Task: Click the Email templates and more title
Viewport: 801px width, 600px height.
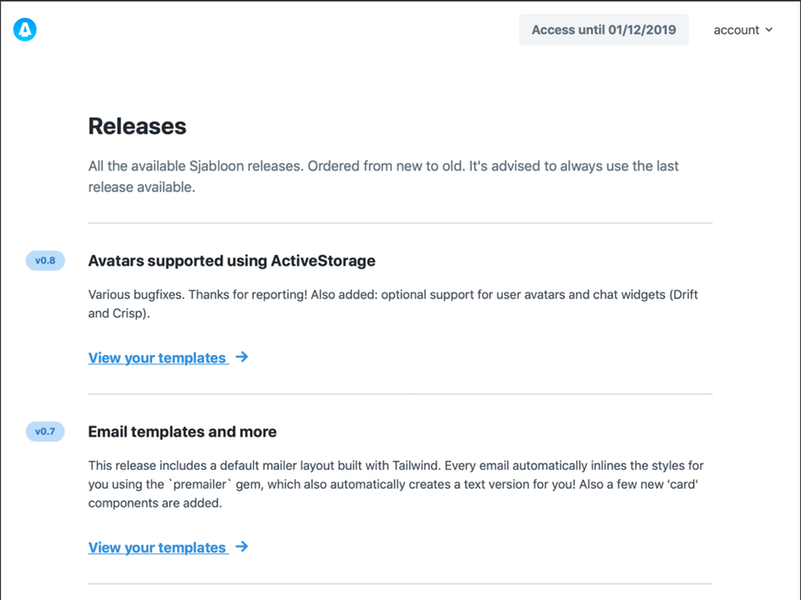Action: coord(182,431)
